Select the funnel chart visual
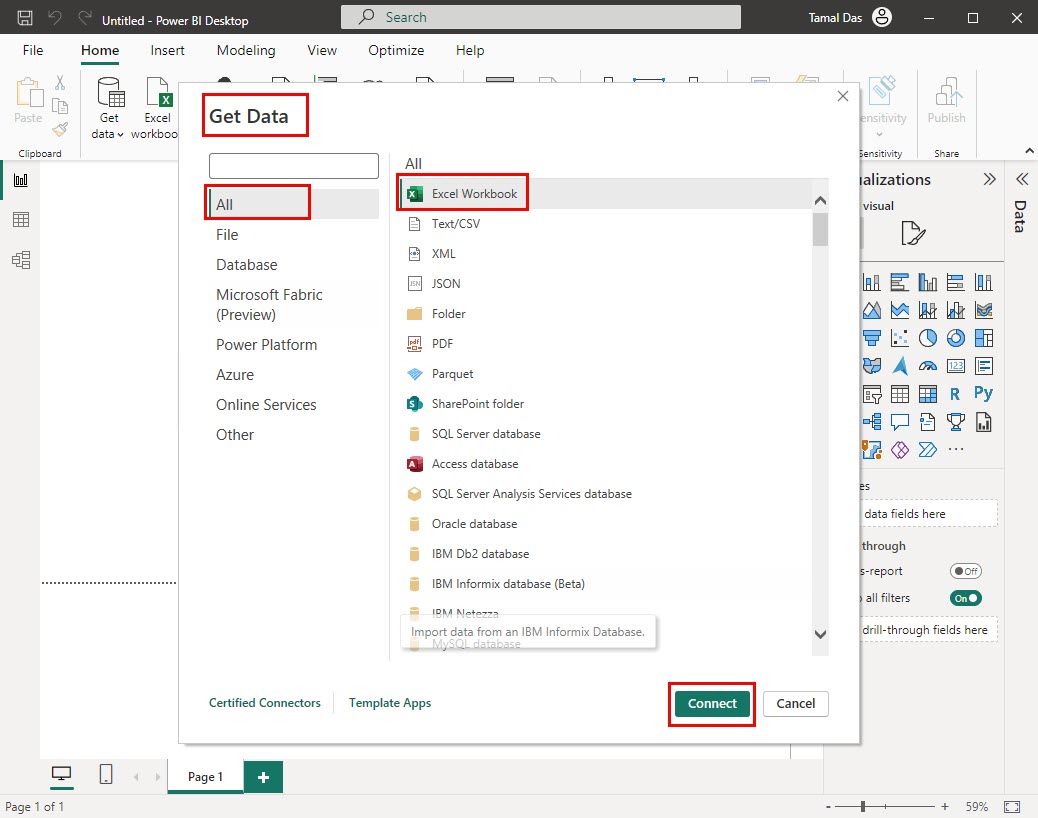 point(872,338)
